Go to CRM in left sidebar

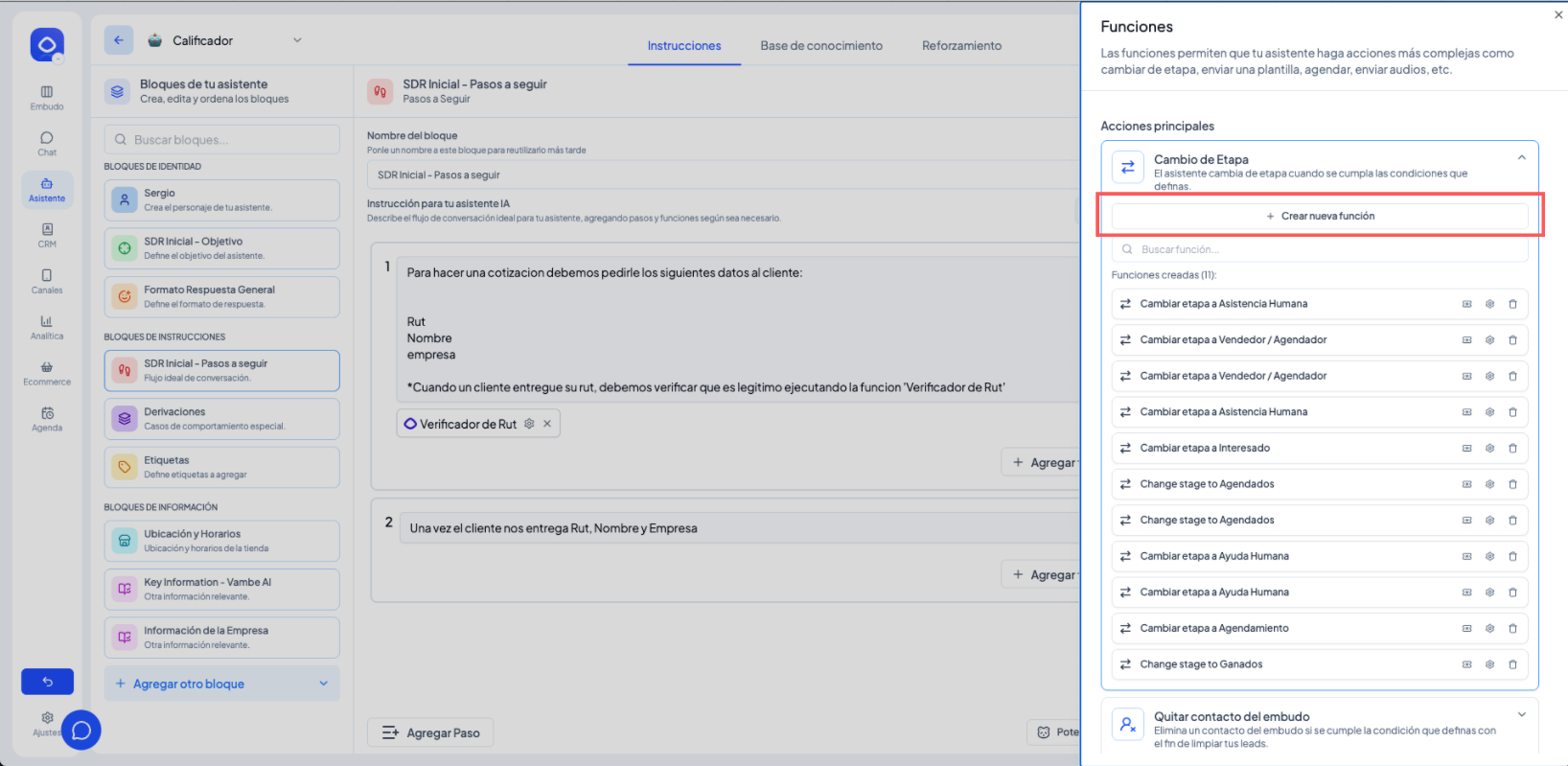click(x=46, y=235)
